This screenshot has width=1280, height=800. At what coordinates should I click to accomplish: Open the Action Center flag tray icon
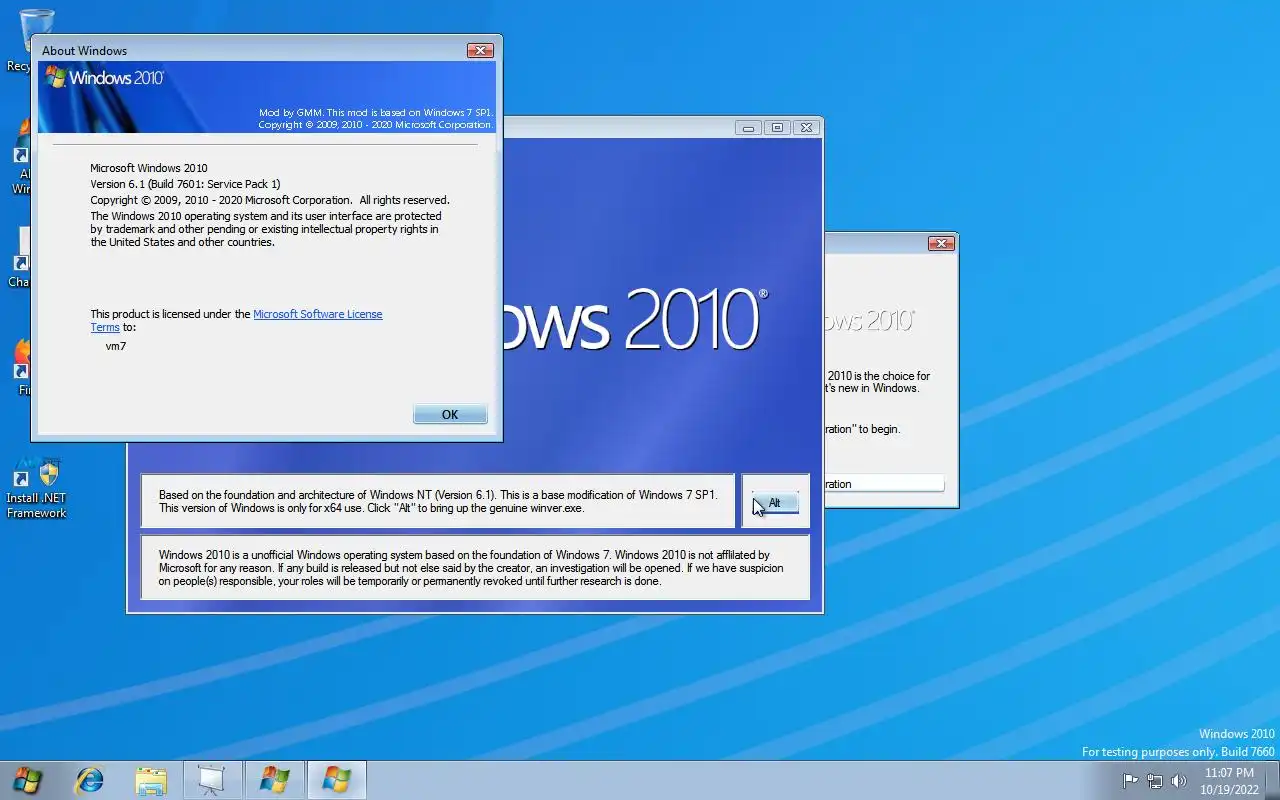pyautogui.click(x=1130, y=781)
